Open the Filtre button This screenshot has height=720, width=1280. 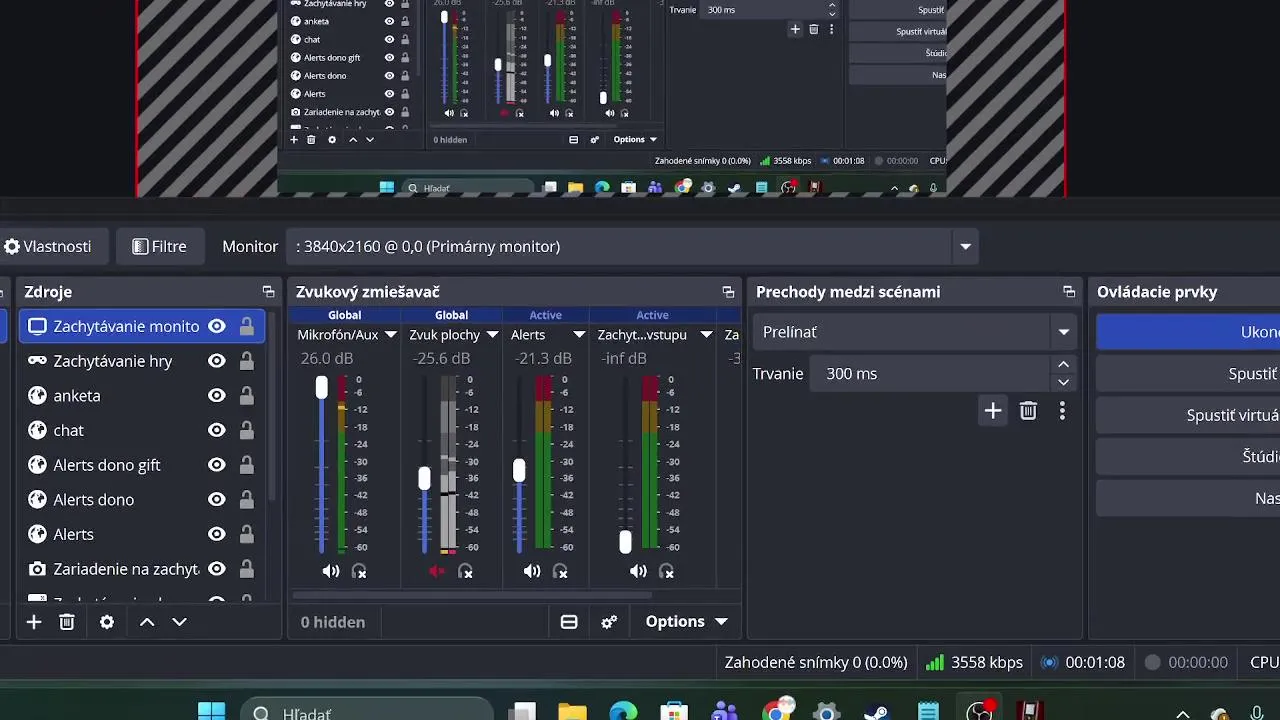(x=160, y=246)
